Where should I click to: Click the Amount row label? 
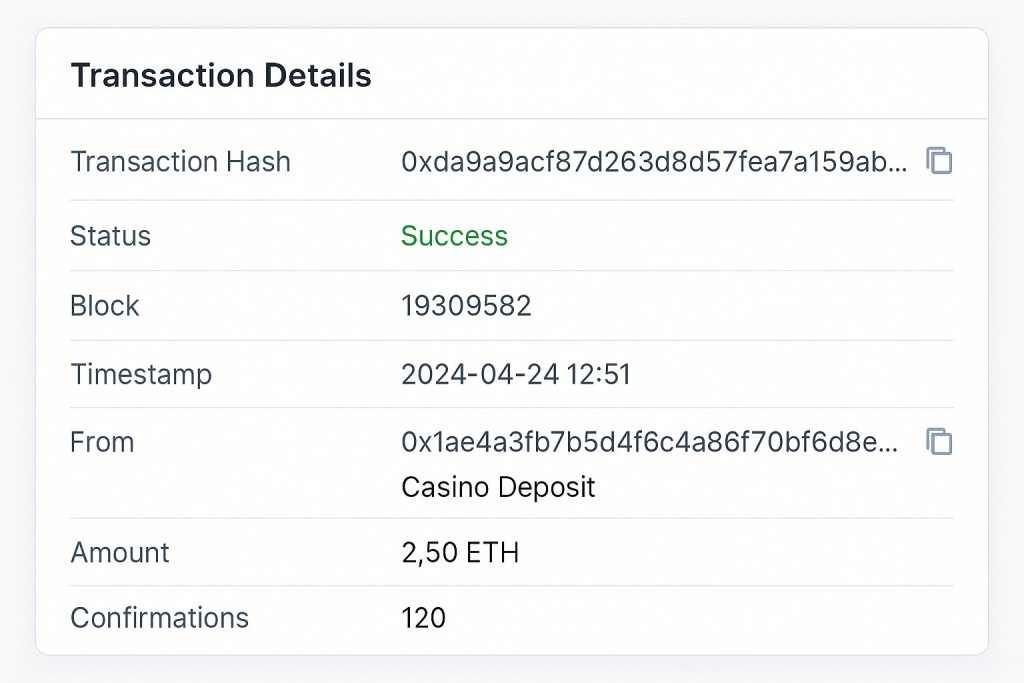point(119,552)
